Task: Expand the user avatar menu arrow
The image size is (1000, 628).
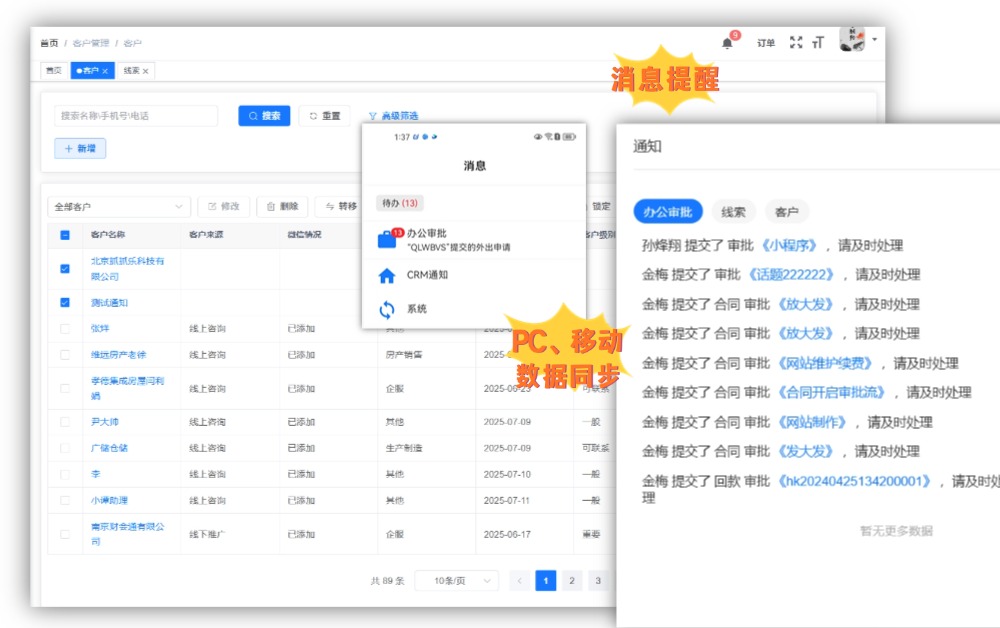Action: click(875, 40)
